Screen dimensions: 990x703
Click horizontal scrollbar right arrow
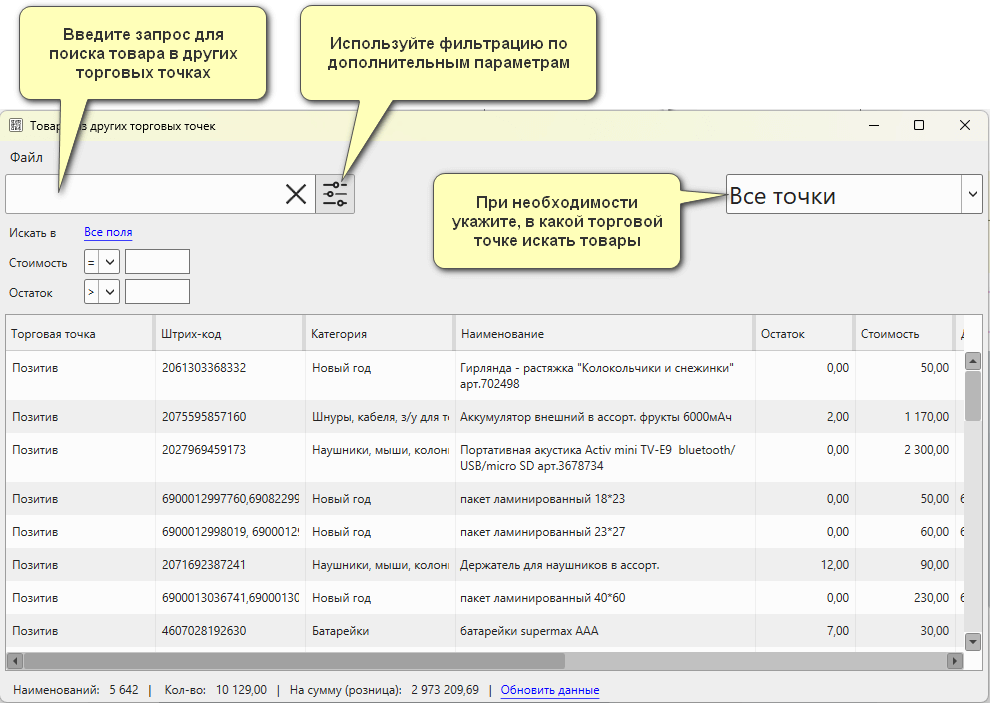(x=956, y=661)
